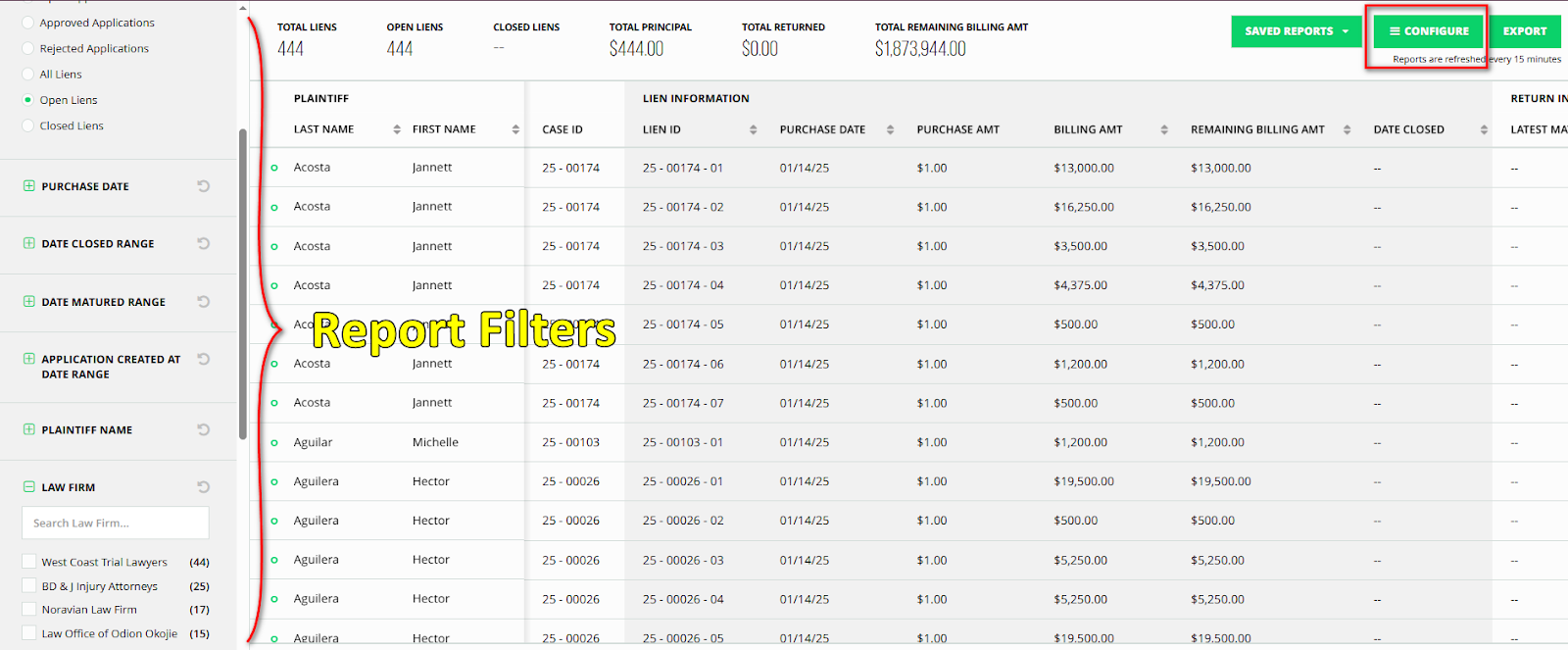Click the Configure button
This screenshot has height=650, width=1568.
point(1428,31)
